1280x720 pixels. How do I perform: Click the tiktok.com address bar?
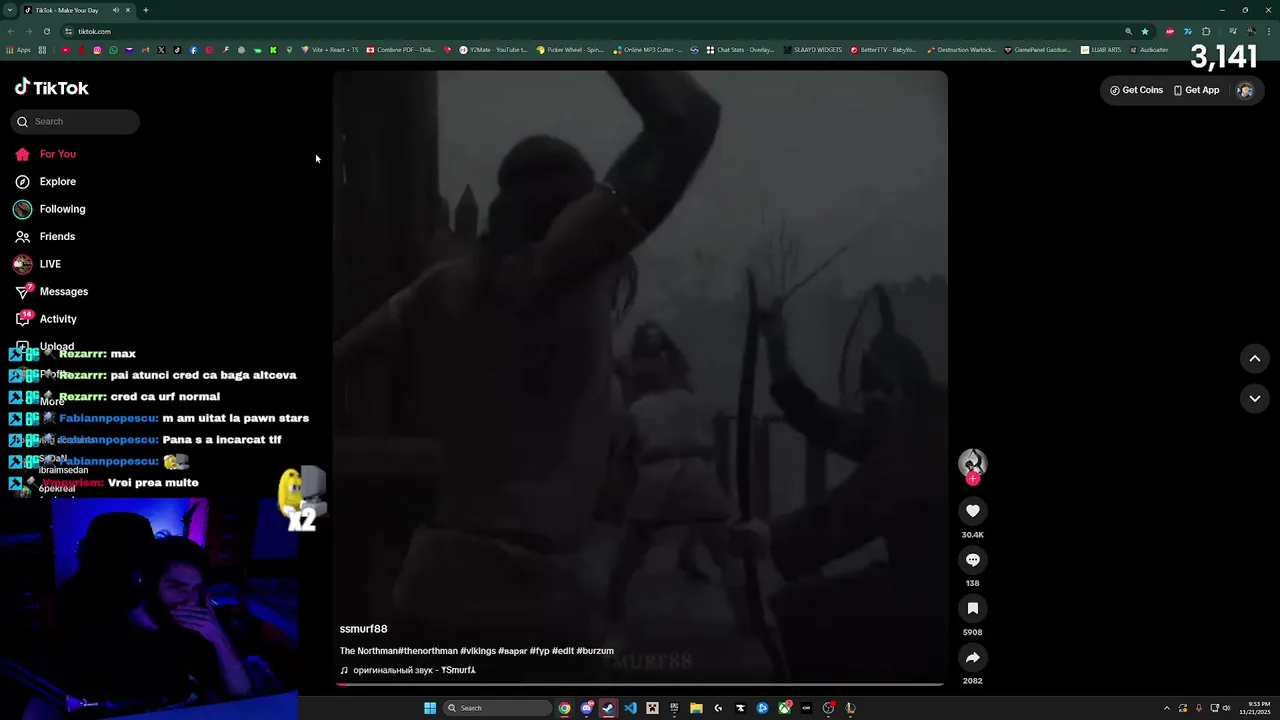click(600, 31)
